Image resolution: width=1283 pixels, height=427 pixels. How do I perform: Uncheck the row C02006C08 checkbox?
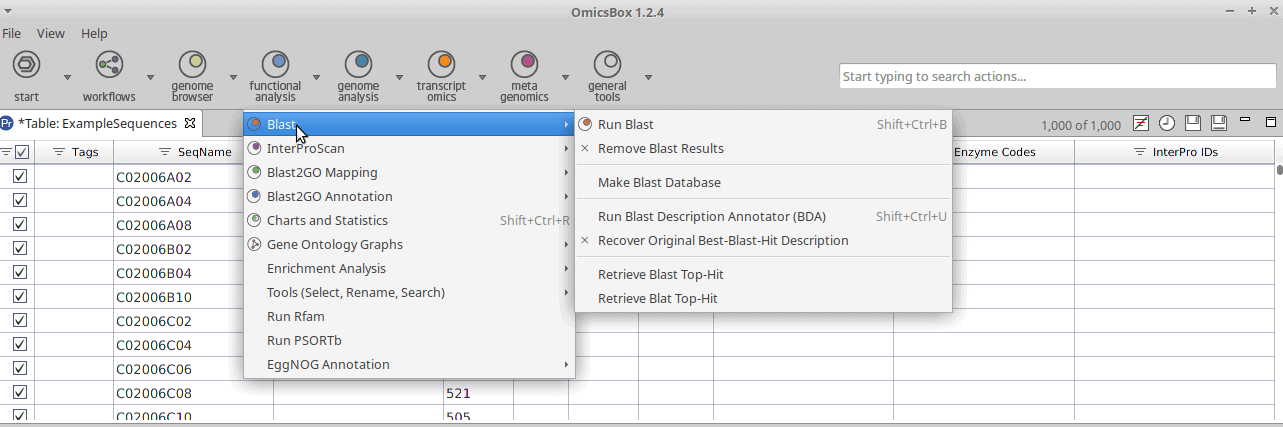click(19, 392)
